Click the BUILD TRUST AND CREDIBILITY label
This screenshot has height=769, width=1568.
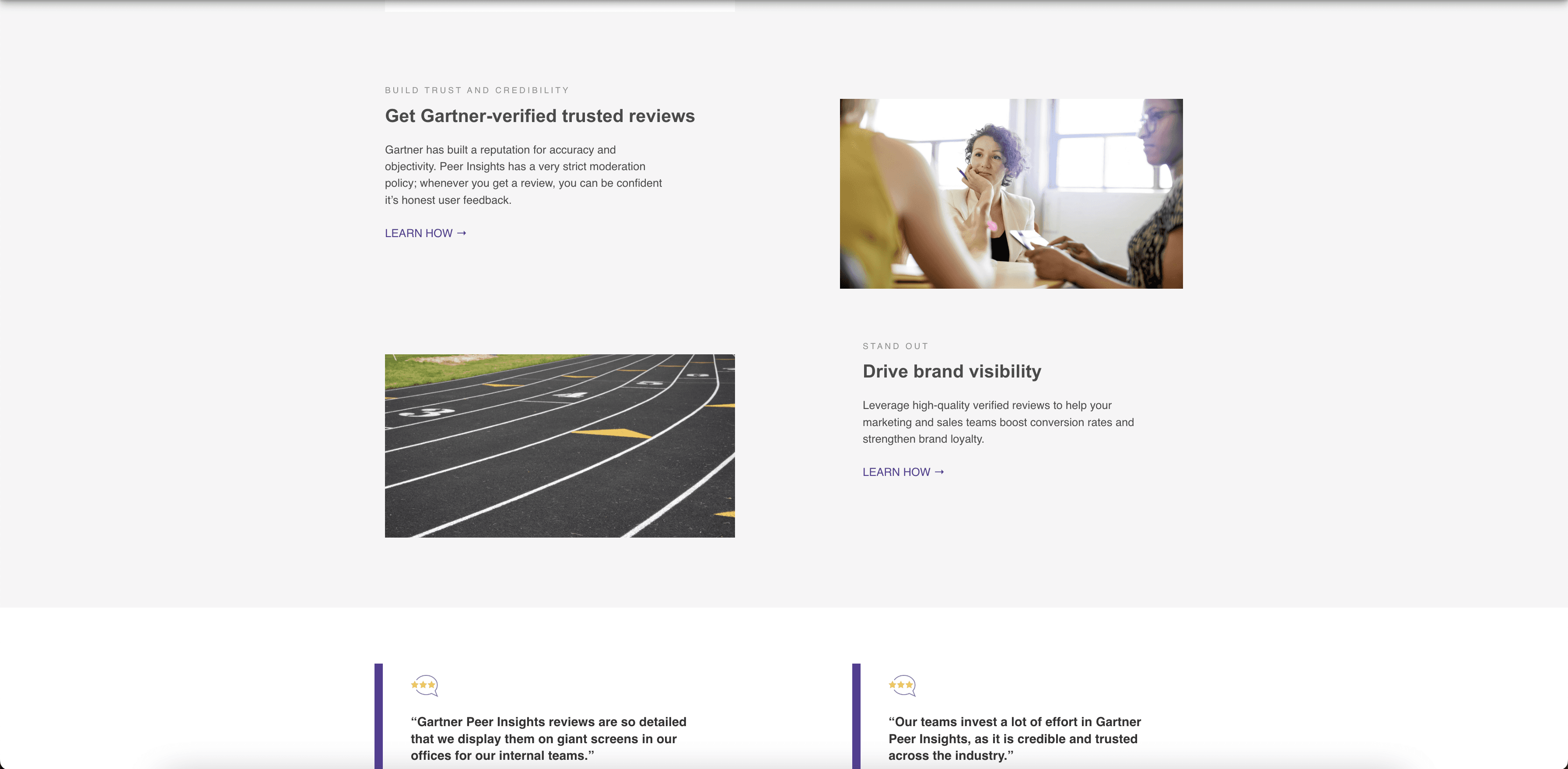(x=476, y=90)
